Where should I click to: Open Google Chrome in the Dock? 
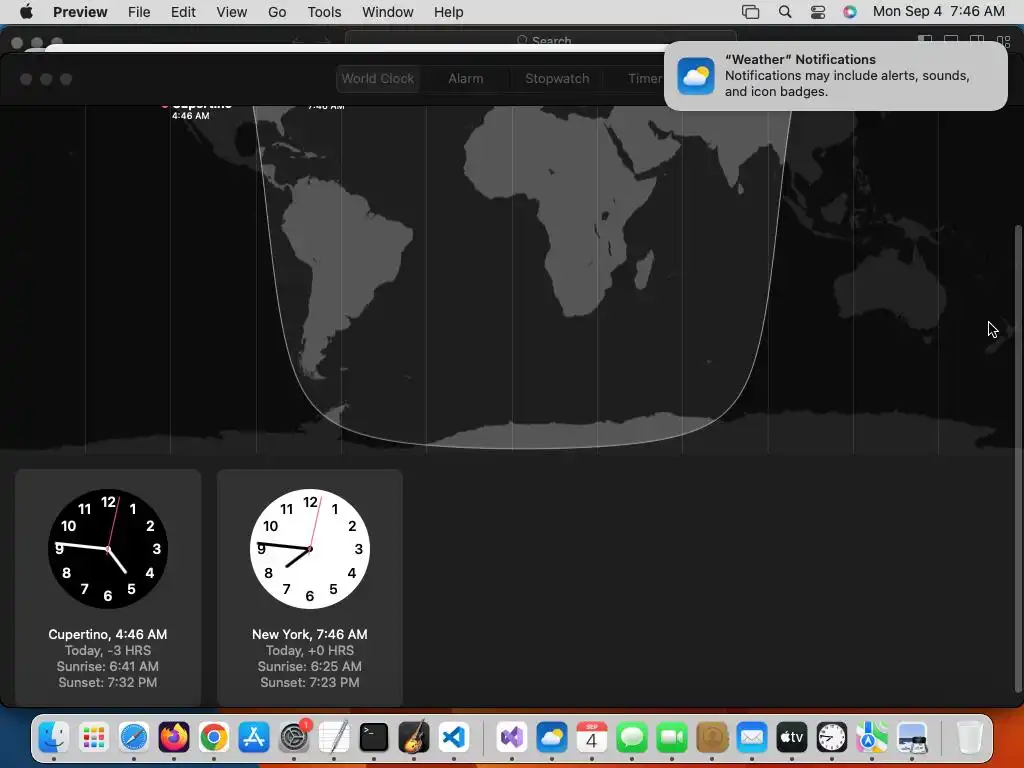tap(214, 737)
